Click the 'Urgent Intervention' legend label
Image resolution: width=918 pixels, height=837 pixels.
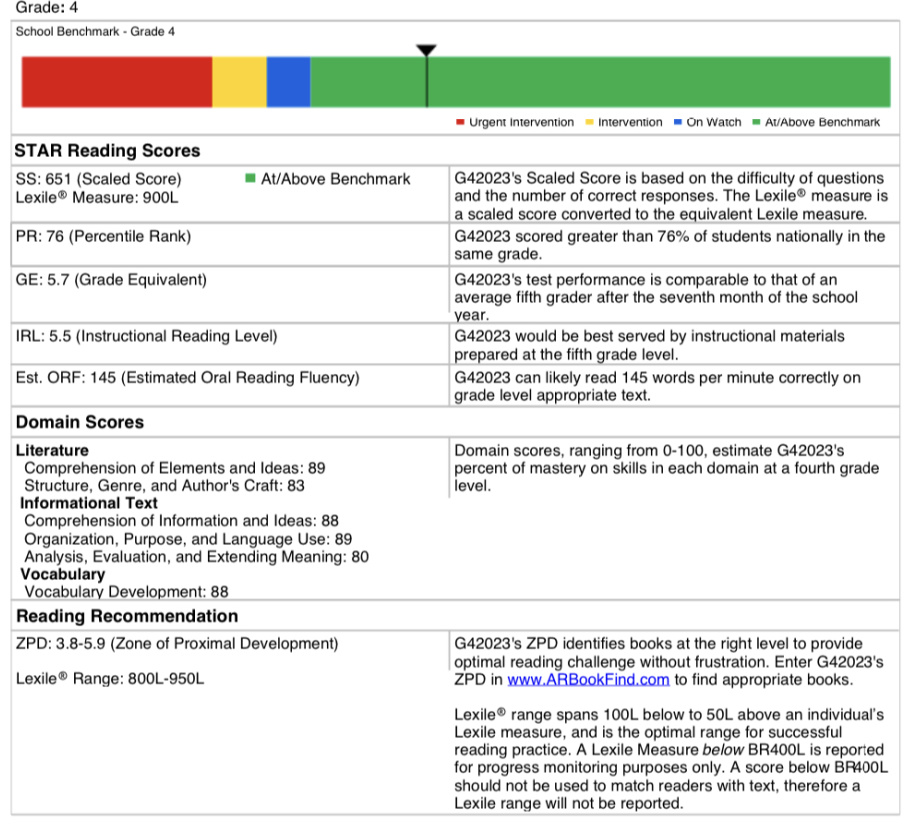click(x=521, y=122)
